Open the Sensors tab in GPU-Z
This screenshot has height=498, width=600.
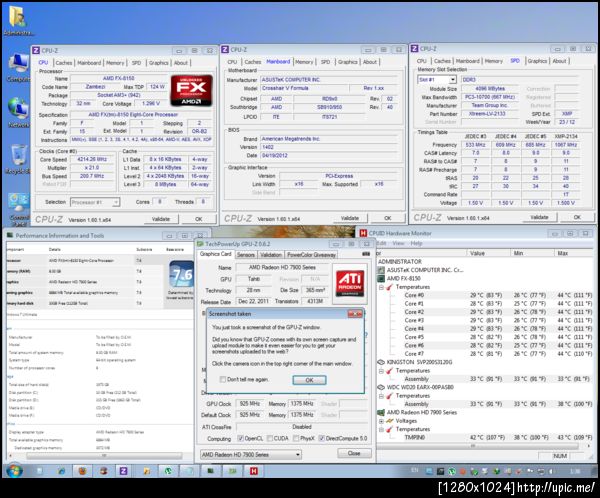pyautogui.click(x=246, y=255)
